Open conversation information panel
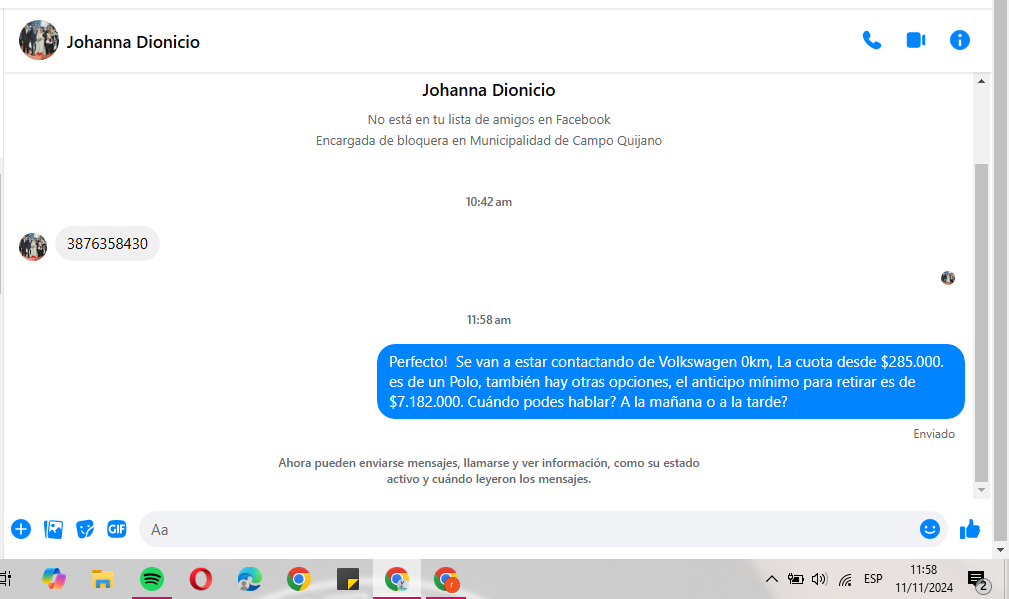This screenshot has width=1009, height=599. point(959,41)
